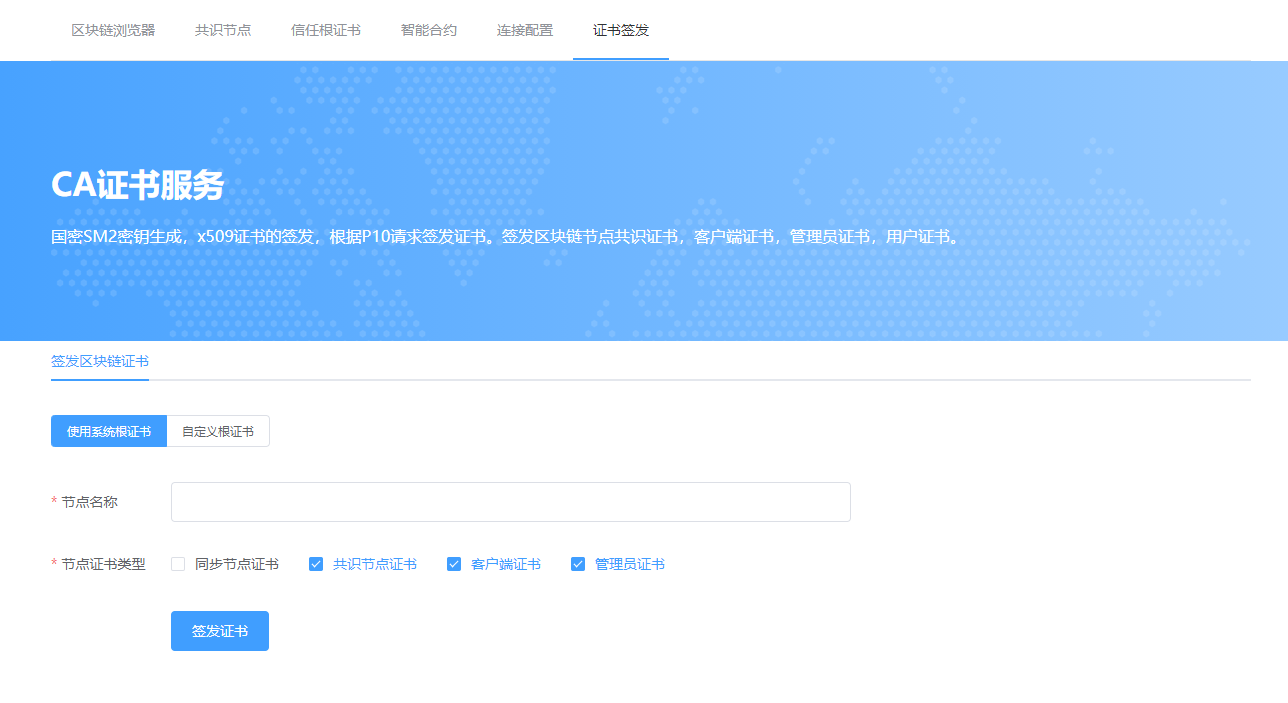This screenshot has width=1288, height=703.
Task: Open the 智能合约 navigation tab
Action: tap(429, 30)
